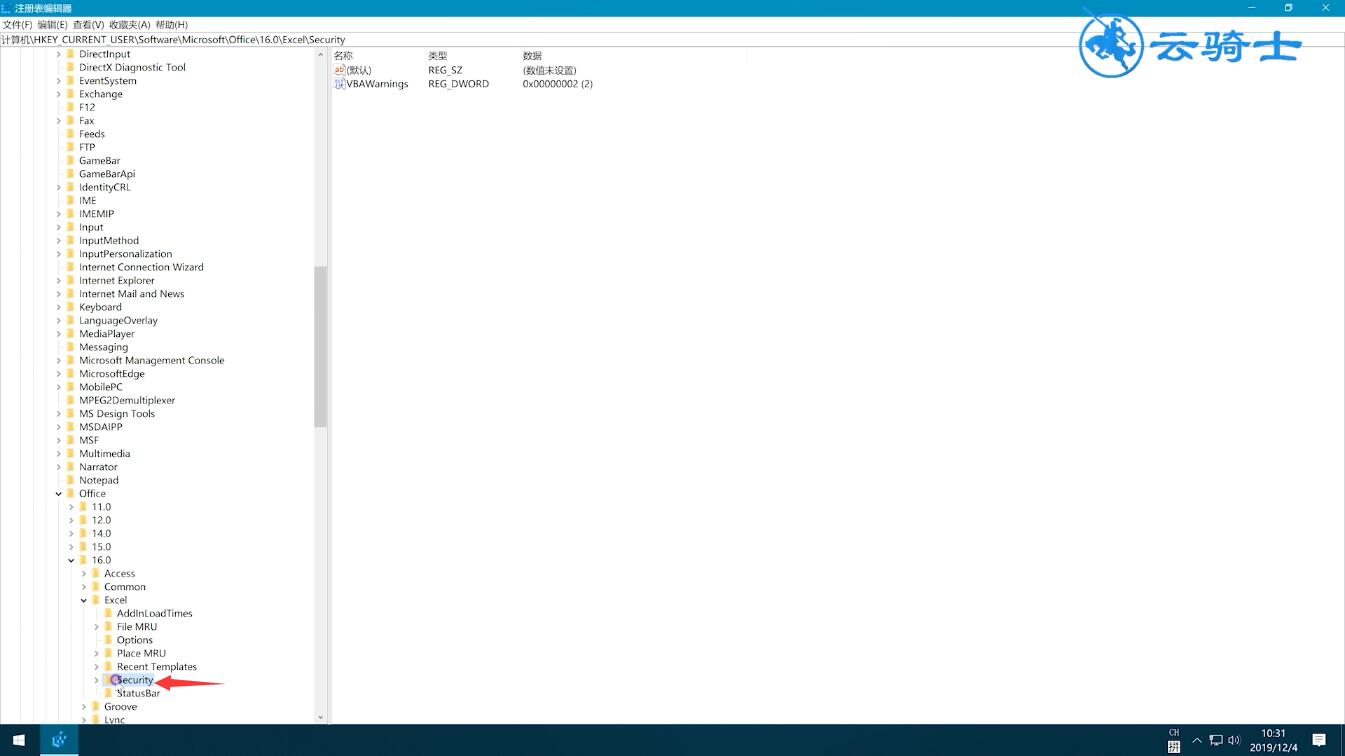Click the registry path address bar
The width and height of the screenshot is (1345, 756).
tap(672, 40)
